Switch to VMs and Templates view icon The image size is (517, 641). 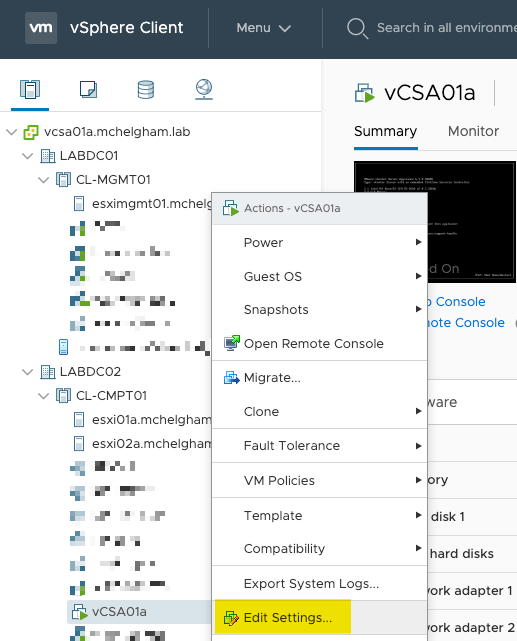point(88,89)
